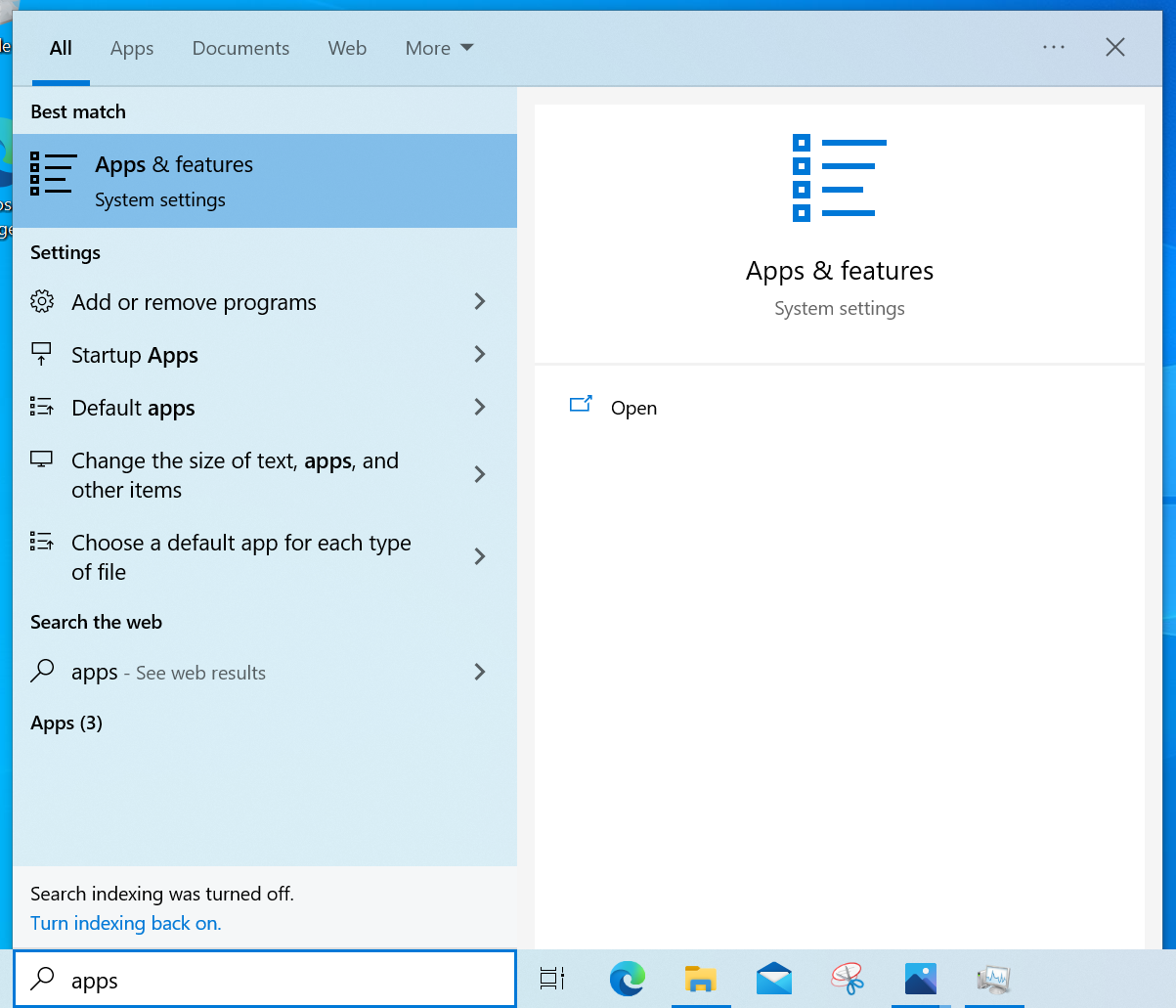Viewport: 1176px width, 1008px height.
Task: Expand the See web results chevron
Action: (479, 672)
